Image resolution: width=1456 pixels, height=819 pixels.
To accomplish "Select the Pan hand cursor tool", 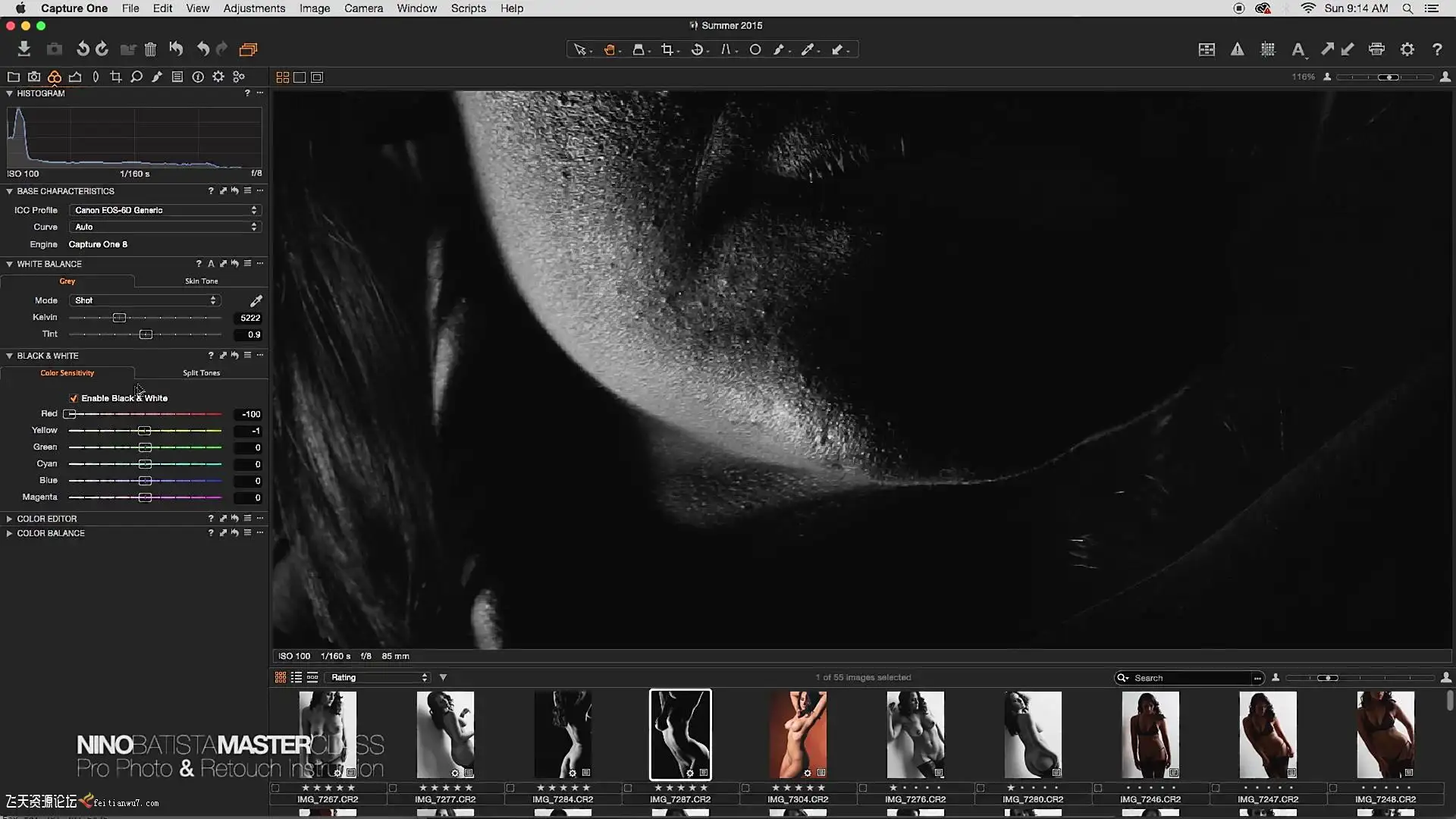I will [x=609, y=49].
